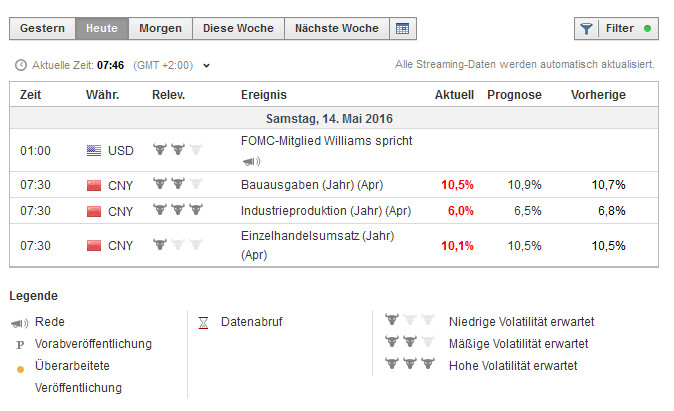This screenshot has width=674, height=411.
Task: Select the Morgen tab
Action: 160,29
